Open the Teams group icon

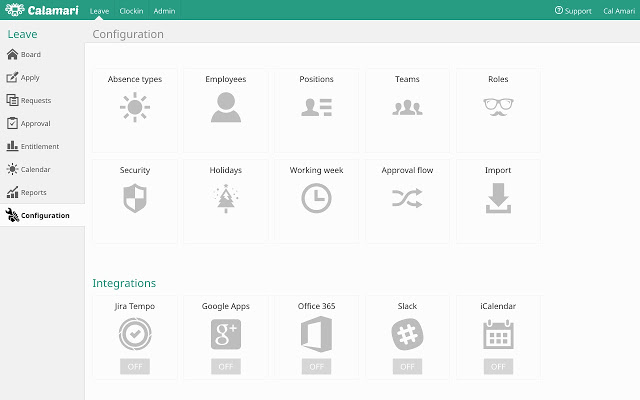[407, 107]
